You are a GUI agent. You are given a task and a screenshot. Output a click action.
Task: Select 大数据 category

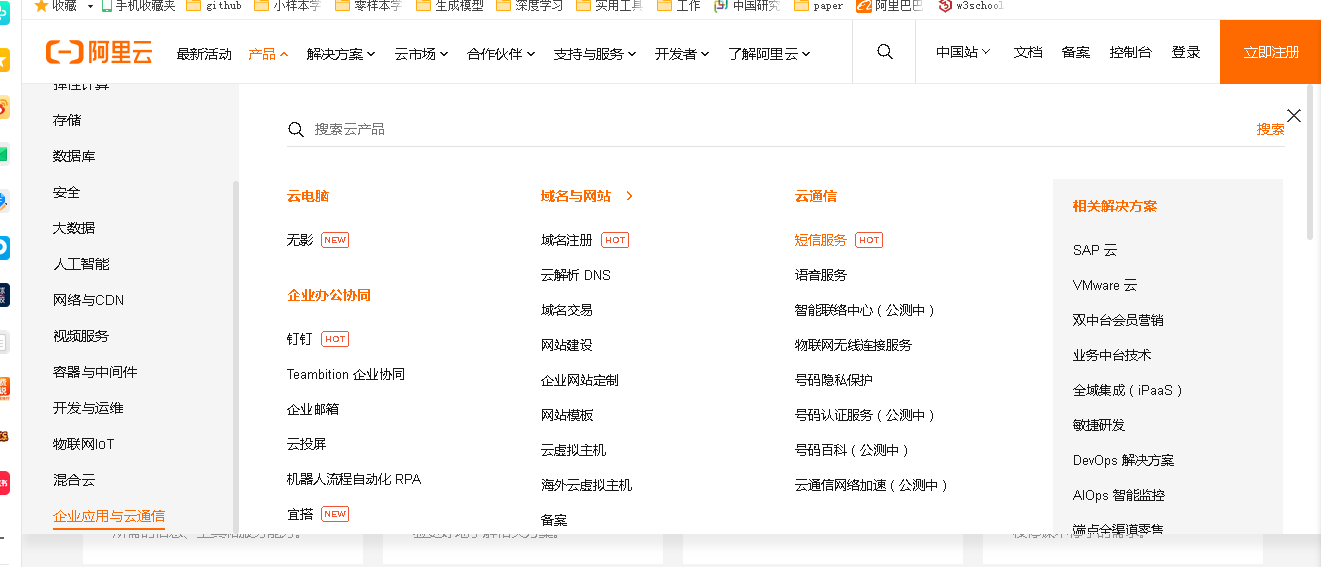[x=74, y=228]
